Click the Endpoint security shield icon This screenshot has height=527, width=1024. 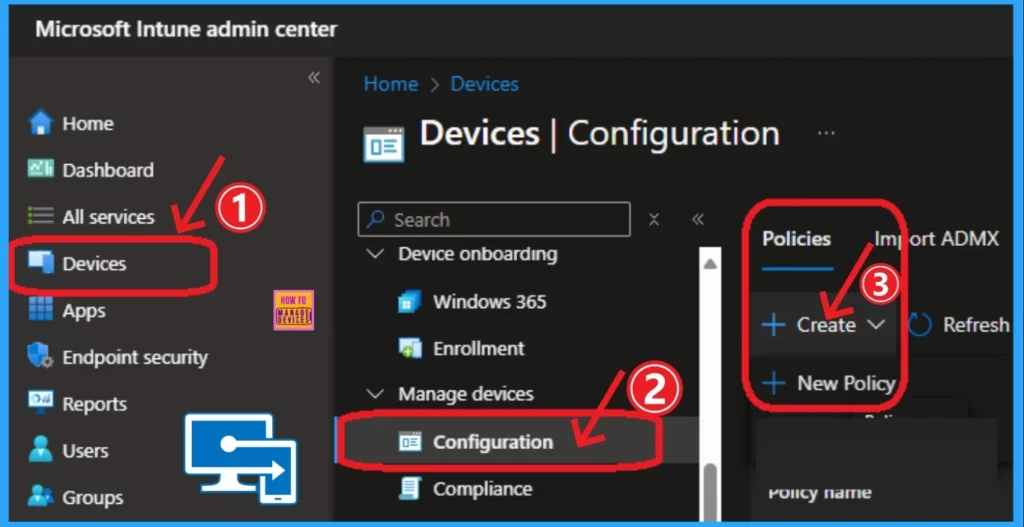40,357
